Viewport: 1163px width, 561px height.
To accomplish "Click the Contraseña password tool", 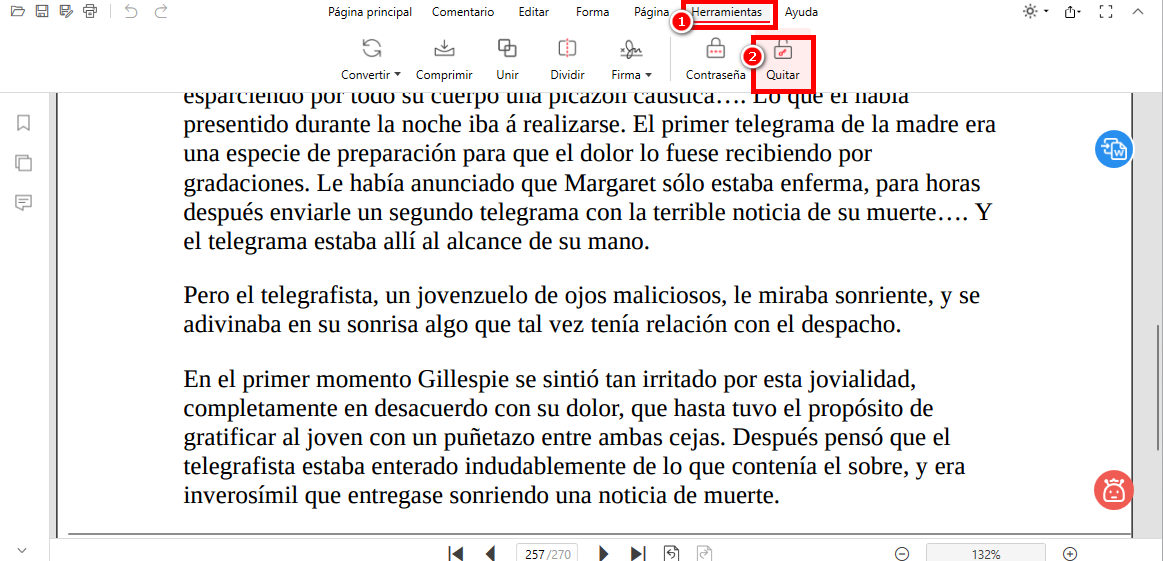I will 715,59.
